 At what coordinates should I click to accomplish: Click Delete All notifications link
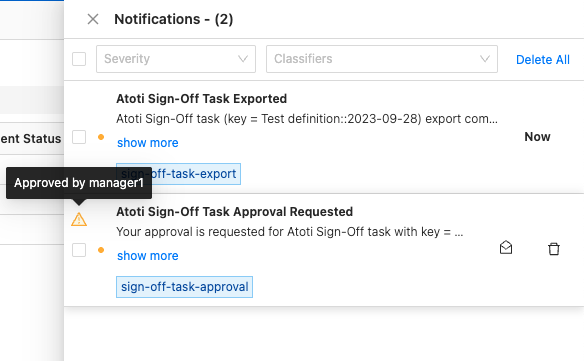[x=543, y=60]
